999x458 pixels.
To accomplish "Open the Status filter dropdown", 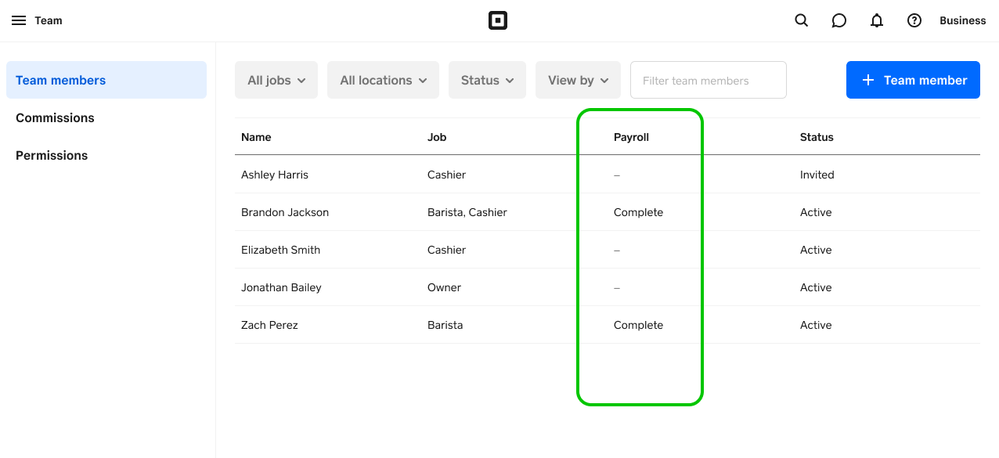I will [x=487, y=80].
